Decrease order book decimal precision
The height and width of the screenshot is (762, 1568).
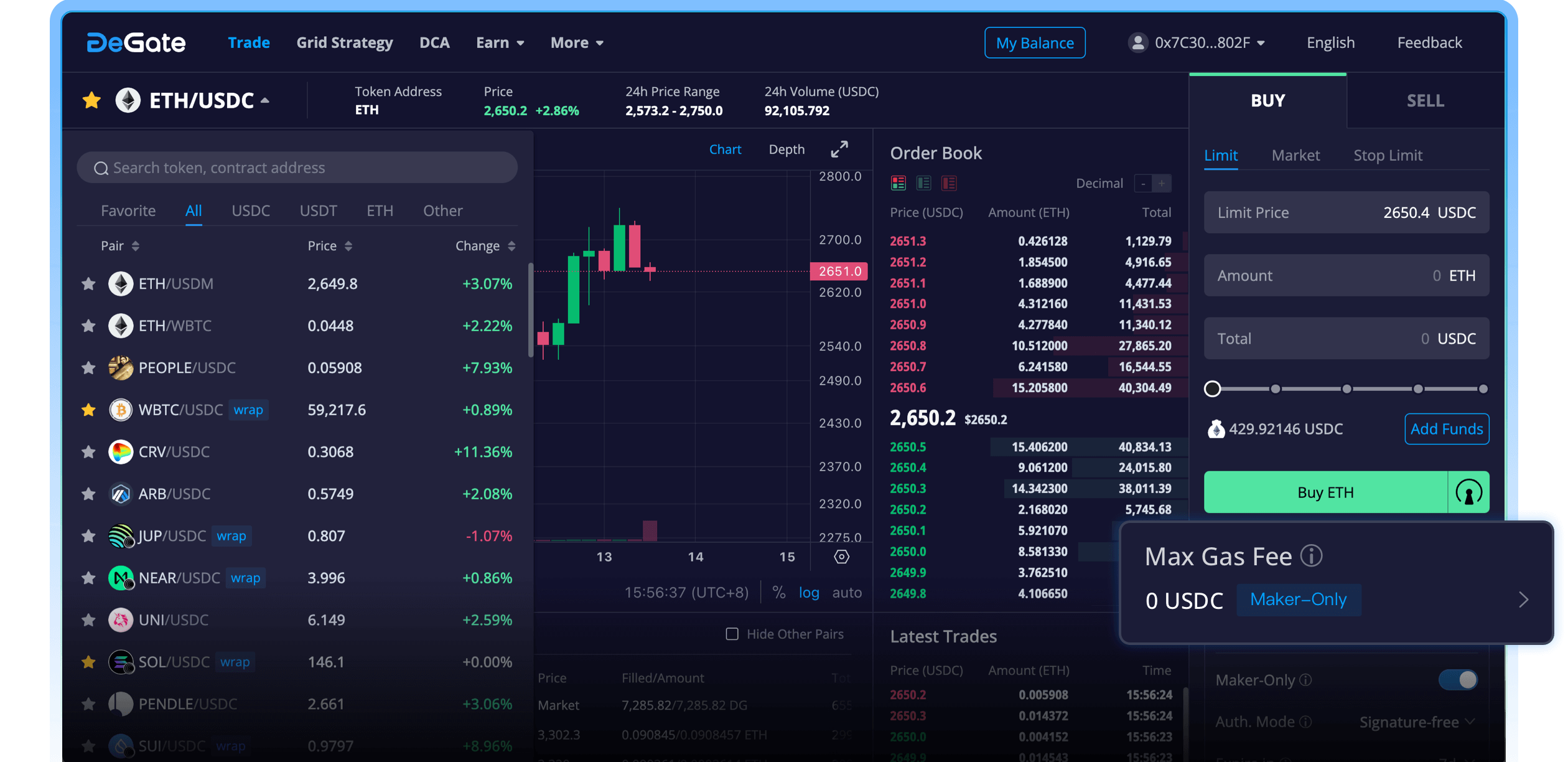[x=1143, y=184]
